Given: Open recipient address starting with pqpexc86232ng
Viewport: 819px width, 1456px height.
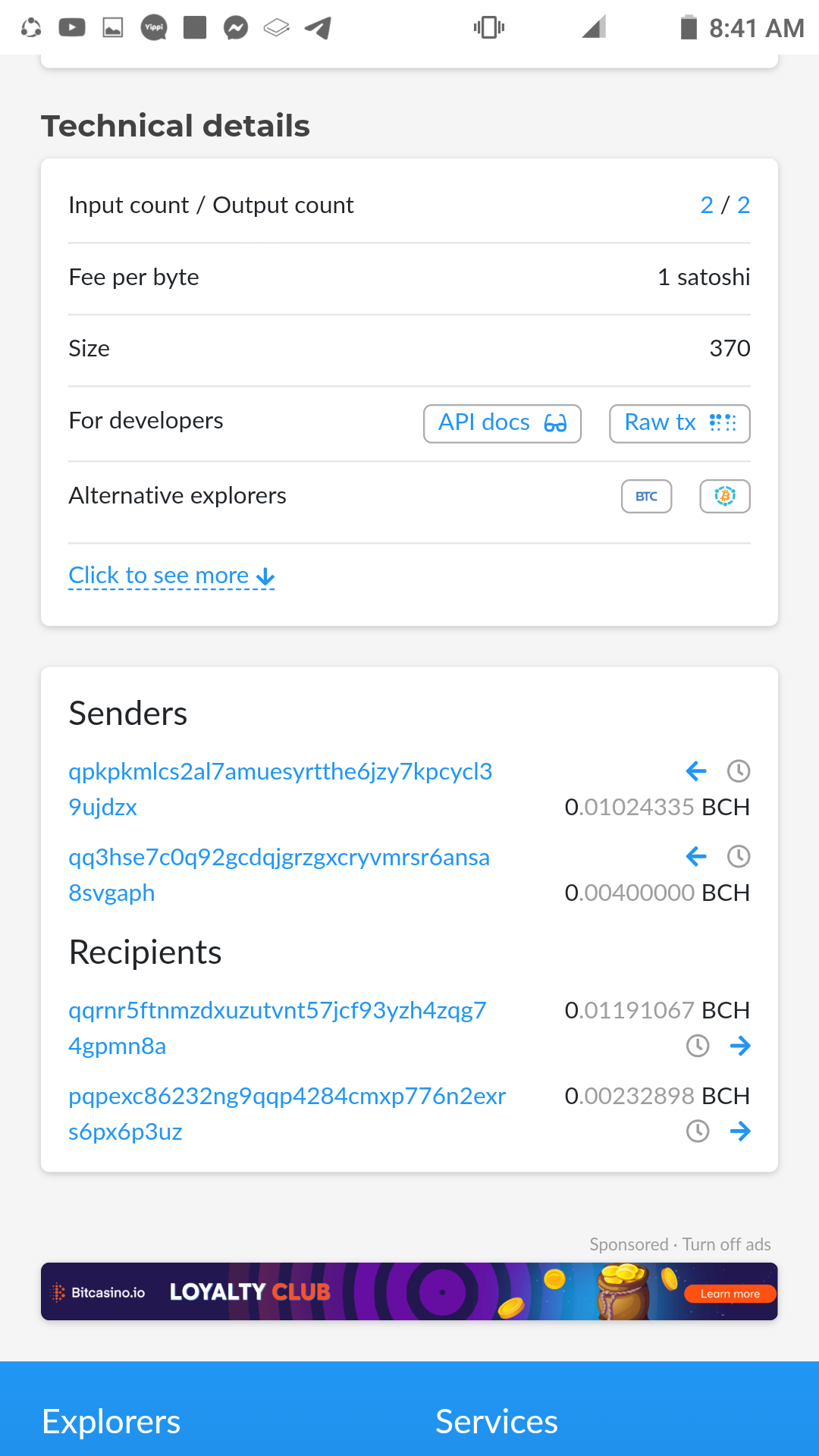Looking at the screenshot, I should point(287,1114).
